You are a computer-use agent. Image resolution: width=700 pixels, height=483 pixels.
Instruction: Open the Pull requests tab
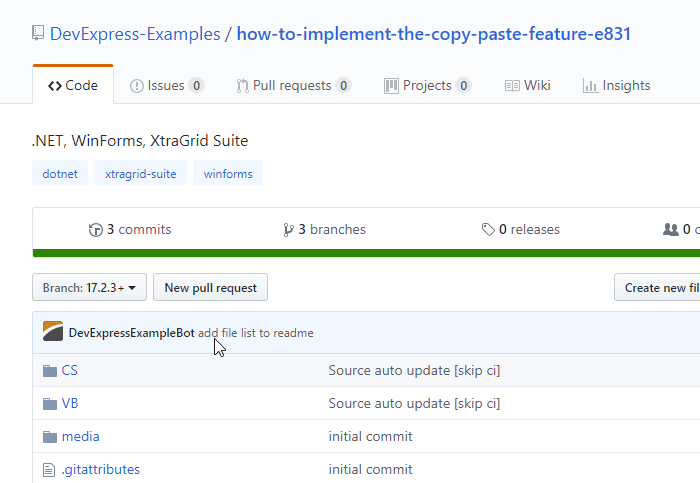click(x=293, y=86)
